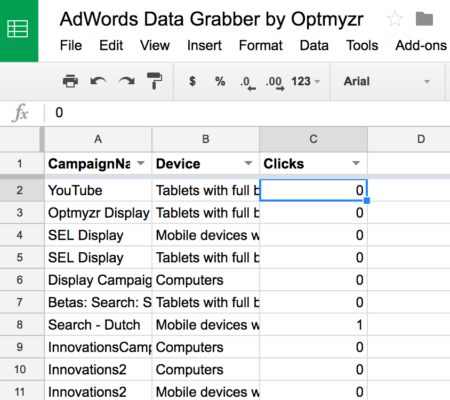This screenshot has width=450, height=400.
Task: Open the File menu
Action: 71,45
